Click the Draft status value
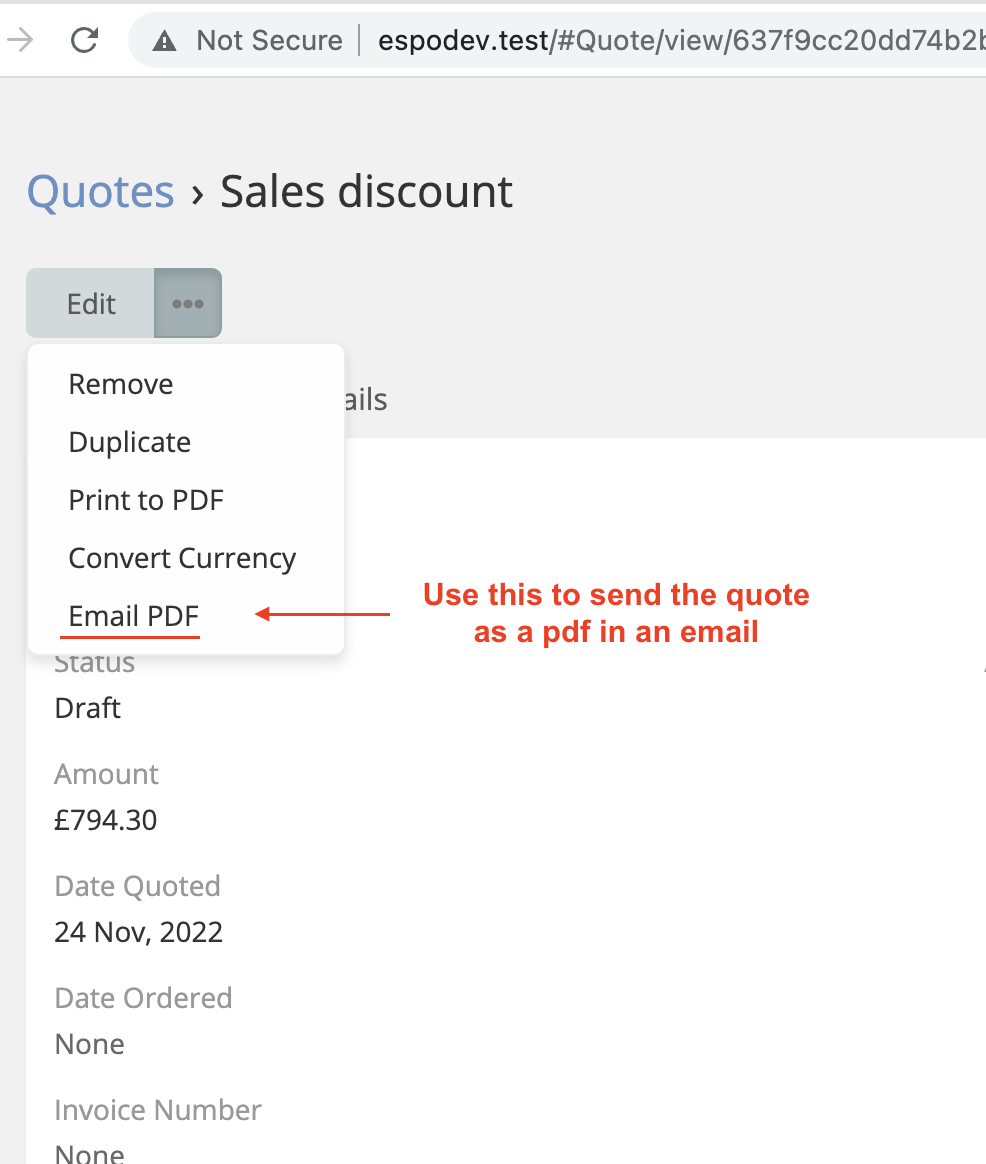The width and height of the screenshot is (986, 1164). (88, 708)
